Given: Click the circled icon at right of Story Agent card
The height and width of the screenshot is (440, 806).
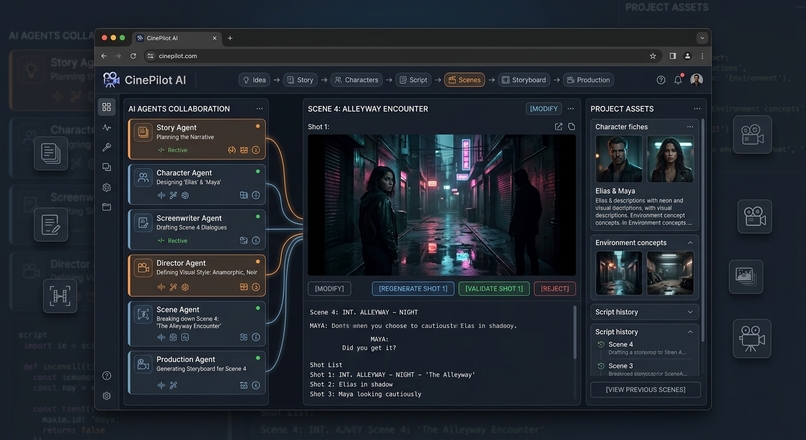Looking at the screenshot, I should click(256, 150).
